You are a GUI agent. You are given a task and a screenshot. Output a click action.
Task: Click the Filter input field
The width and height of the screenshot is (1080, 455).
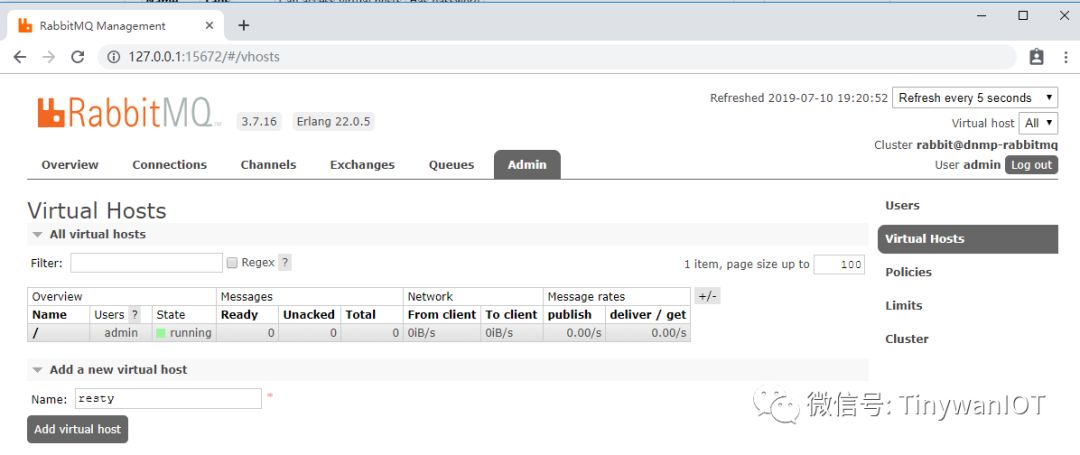pos(146,263)
